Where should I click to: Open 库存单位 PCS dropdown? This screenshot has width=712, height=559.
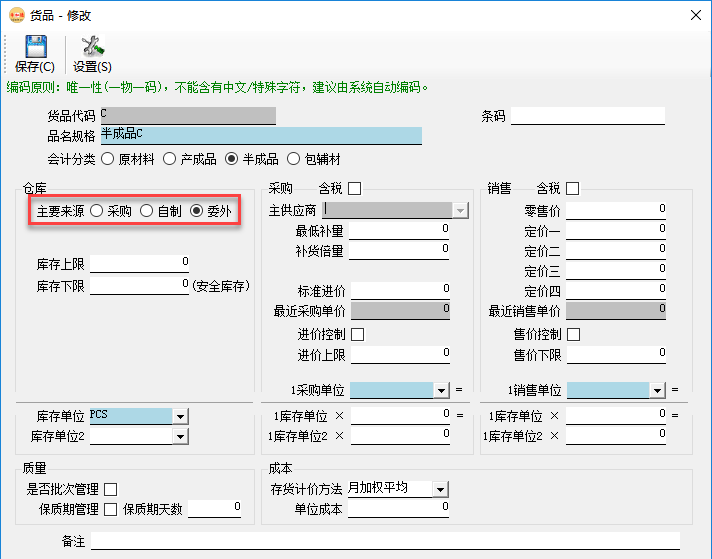[x=181, y=416]
